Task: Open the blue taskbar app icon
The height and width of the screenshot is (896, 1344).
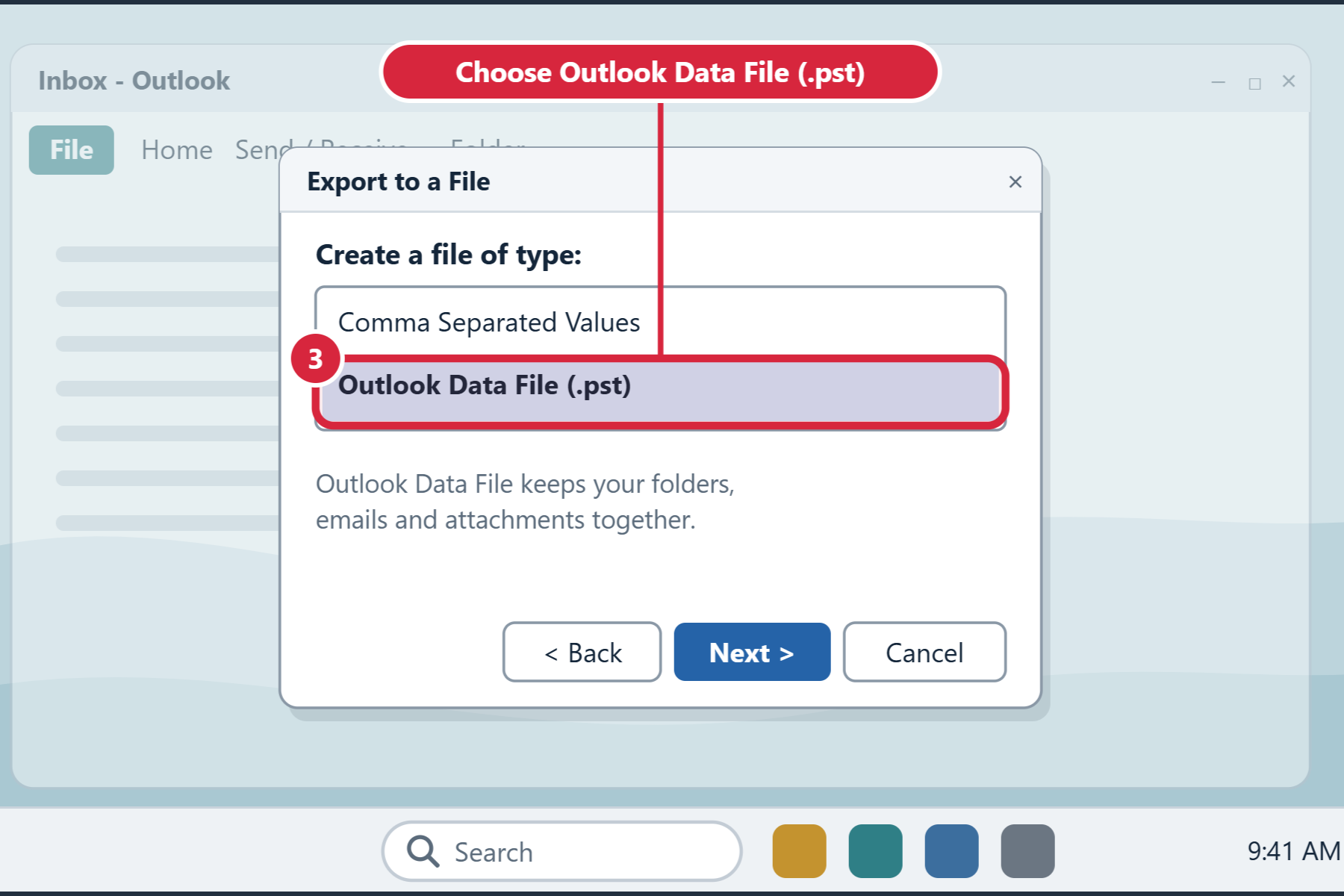Action: (x=951, y=851)
